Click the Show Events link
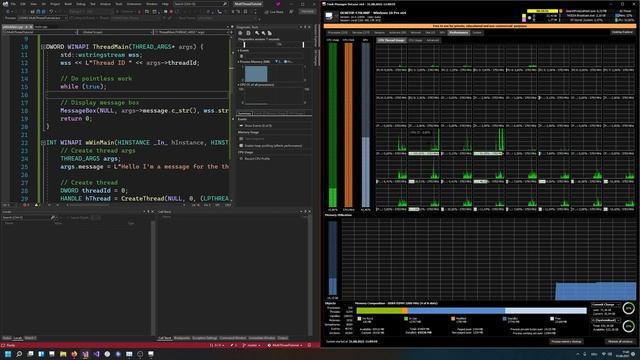The width and height of the screenshot is (640, 360). pyautogui.click(x=258, y=126)
